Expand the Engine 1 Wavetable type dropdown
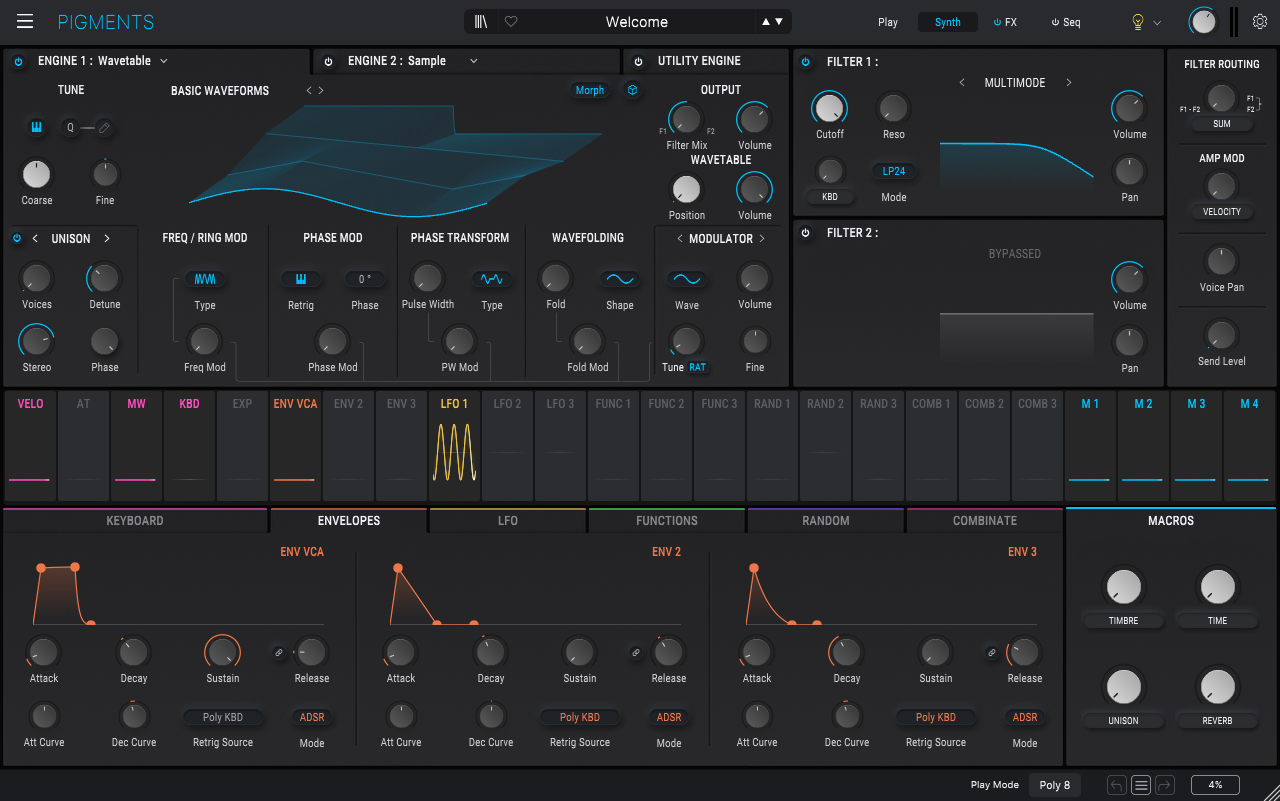This screenshot has height=801, width=1280. click(164, 61)
